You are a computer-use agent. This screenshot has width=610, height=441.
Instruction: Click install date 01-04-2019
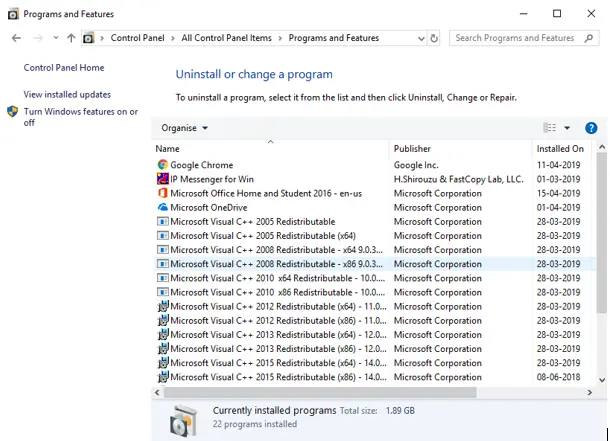[558, 207]
